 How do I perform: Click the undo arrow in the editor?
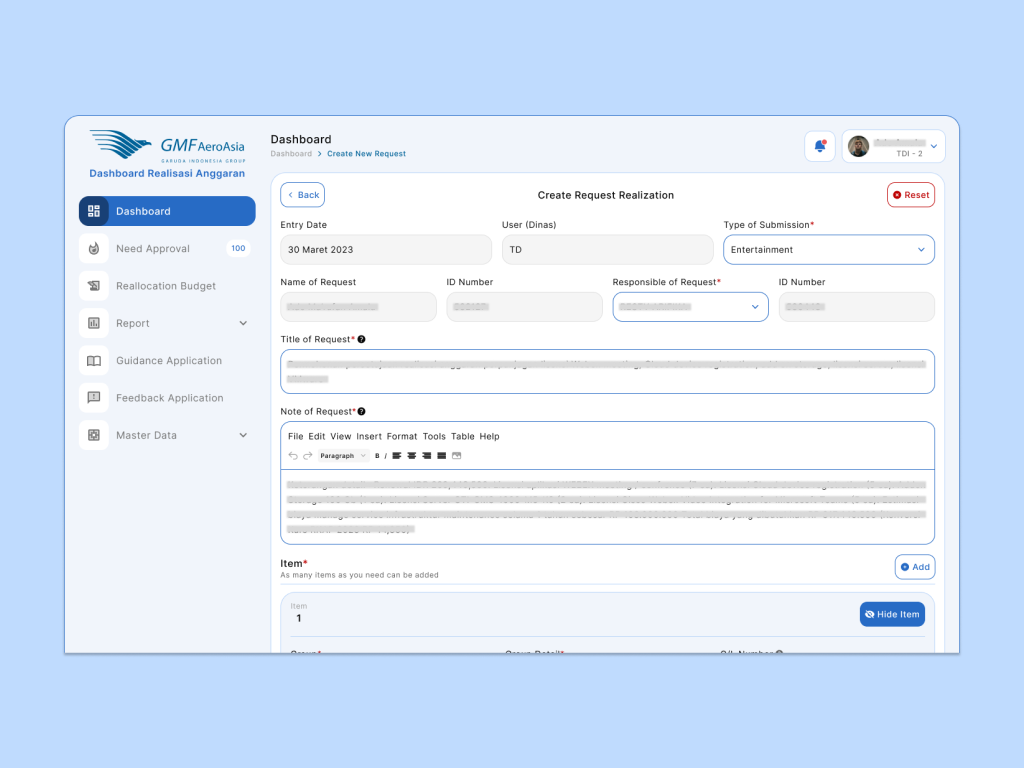coord(293,456)
